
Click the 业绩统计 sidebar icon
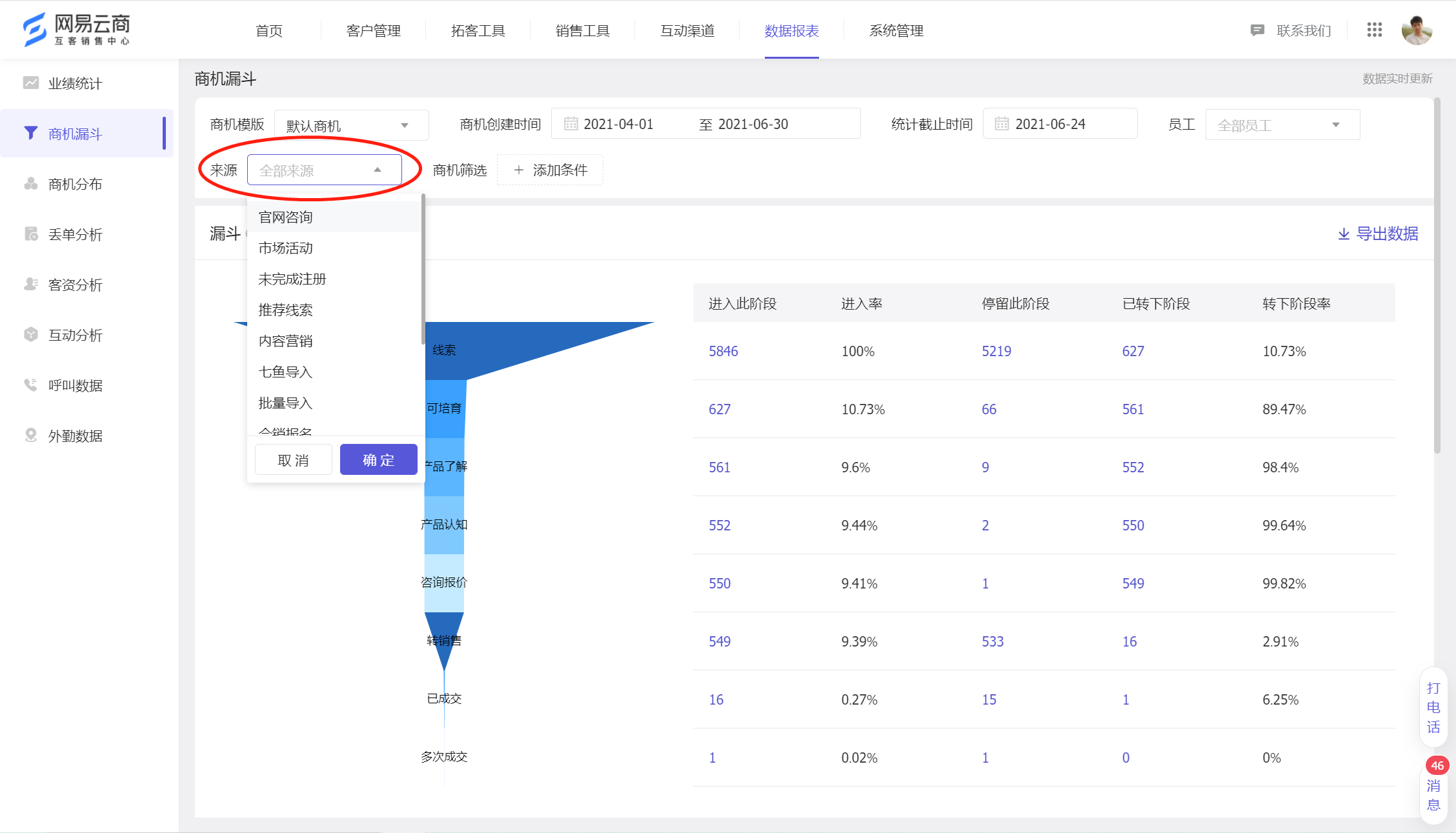[31, 83]
